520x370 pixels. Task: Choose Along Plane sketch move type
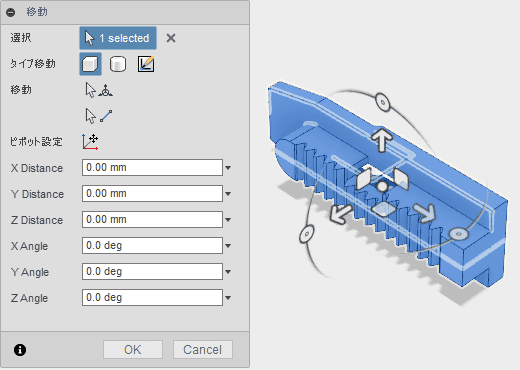pyautogui.click(x=146, y=64)
